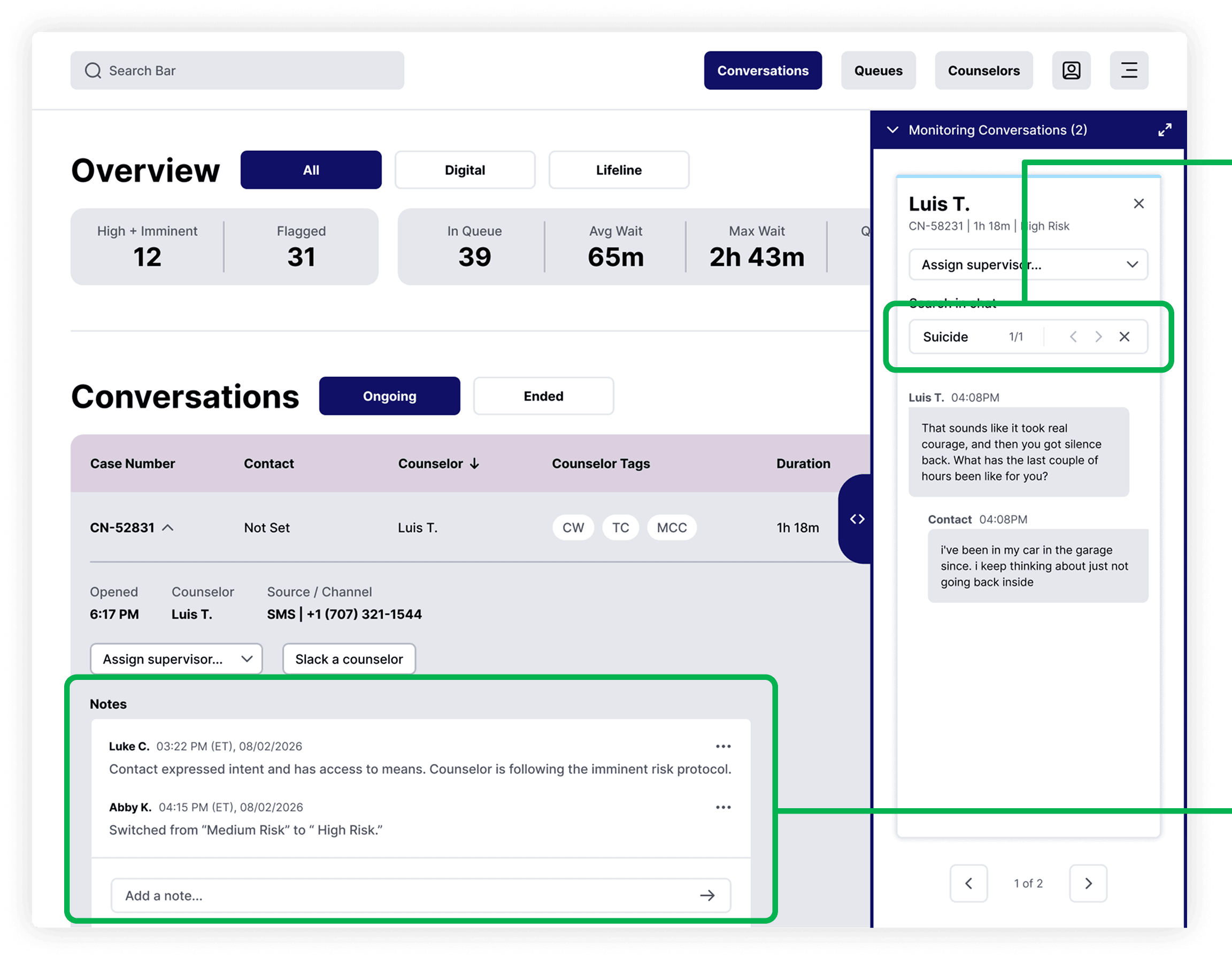1232x960 pixels.
Task: Click phone number +1 (707) 321-1544
Action: click(364, 614)
